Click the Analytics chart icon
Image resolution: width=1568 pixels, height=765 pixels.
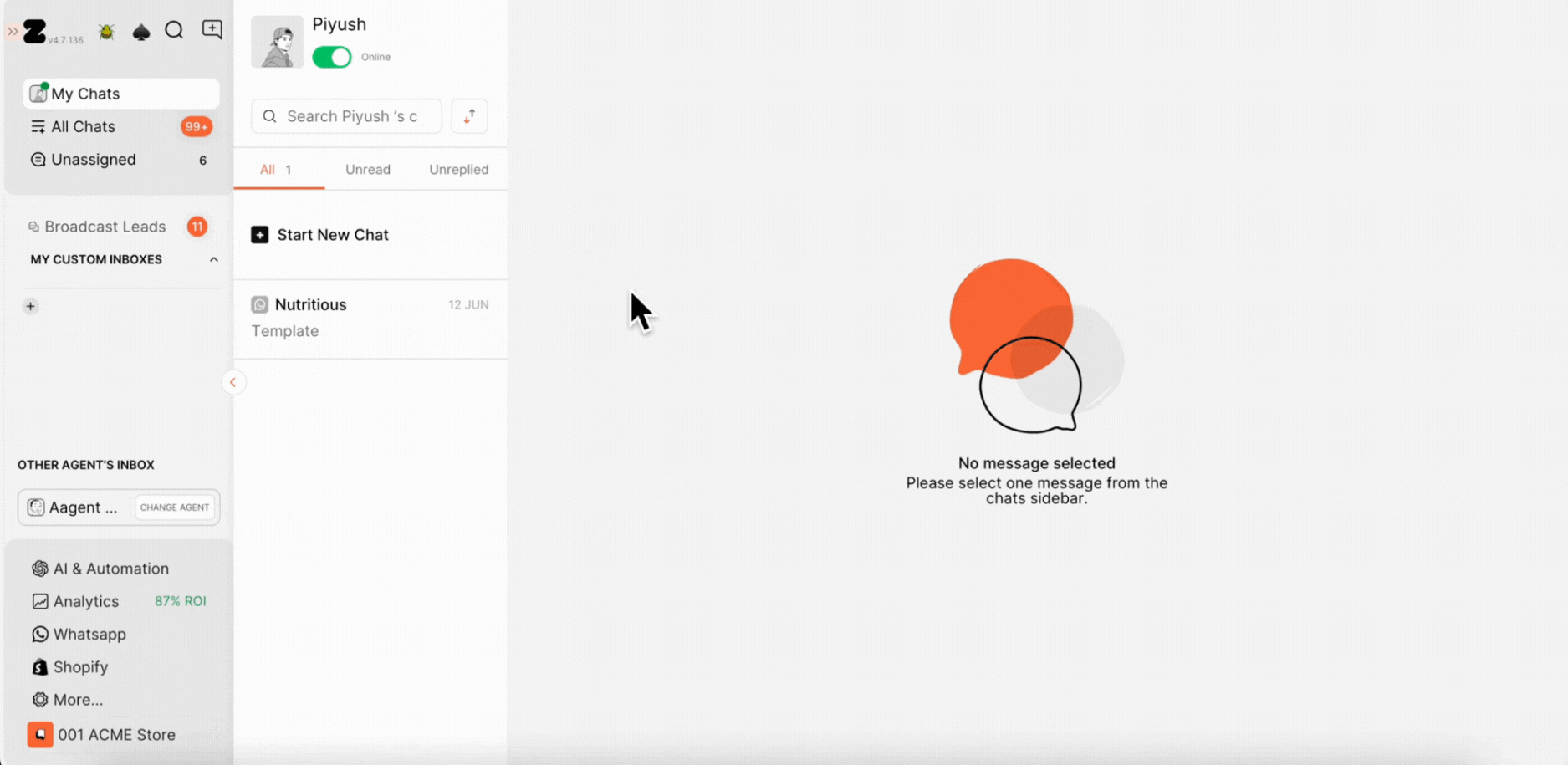[40, 601]
